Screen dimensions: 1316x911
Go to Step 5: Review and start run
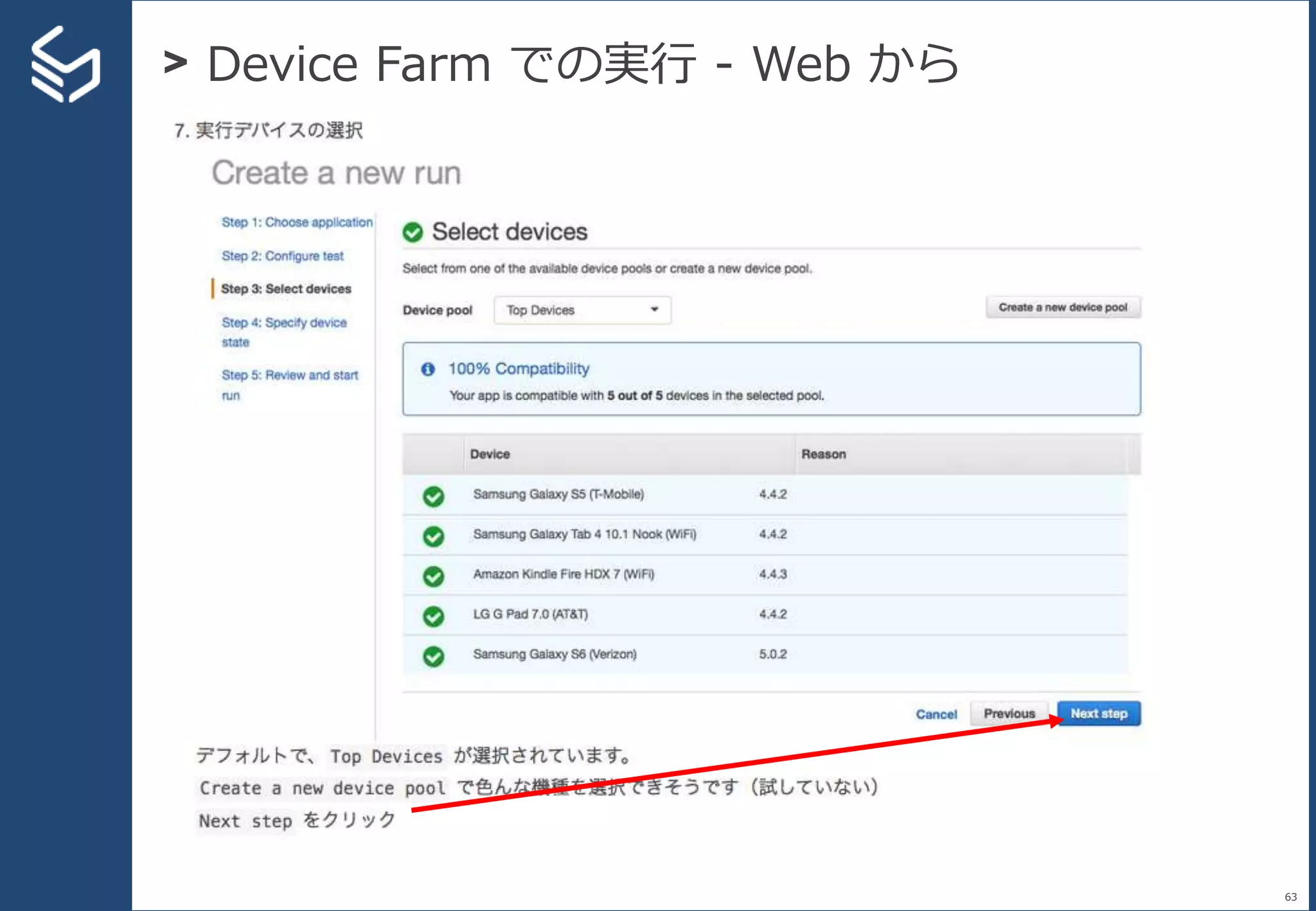point(290,385)
